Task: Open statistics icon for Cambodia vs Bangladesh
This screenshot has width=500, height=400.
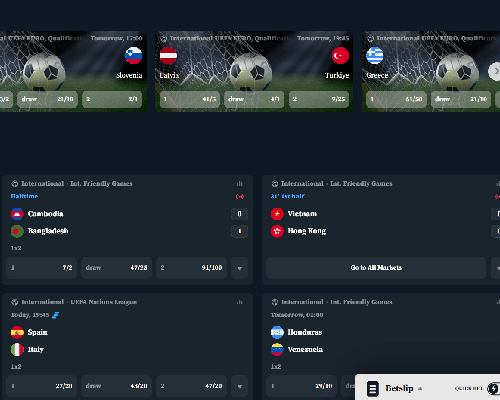Action: tap(239, 184)
